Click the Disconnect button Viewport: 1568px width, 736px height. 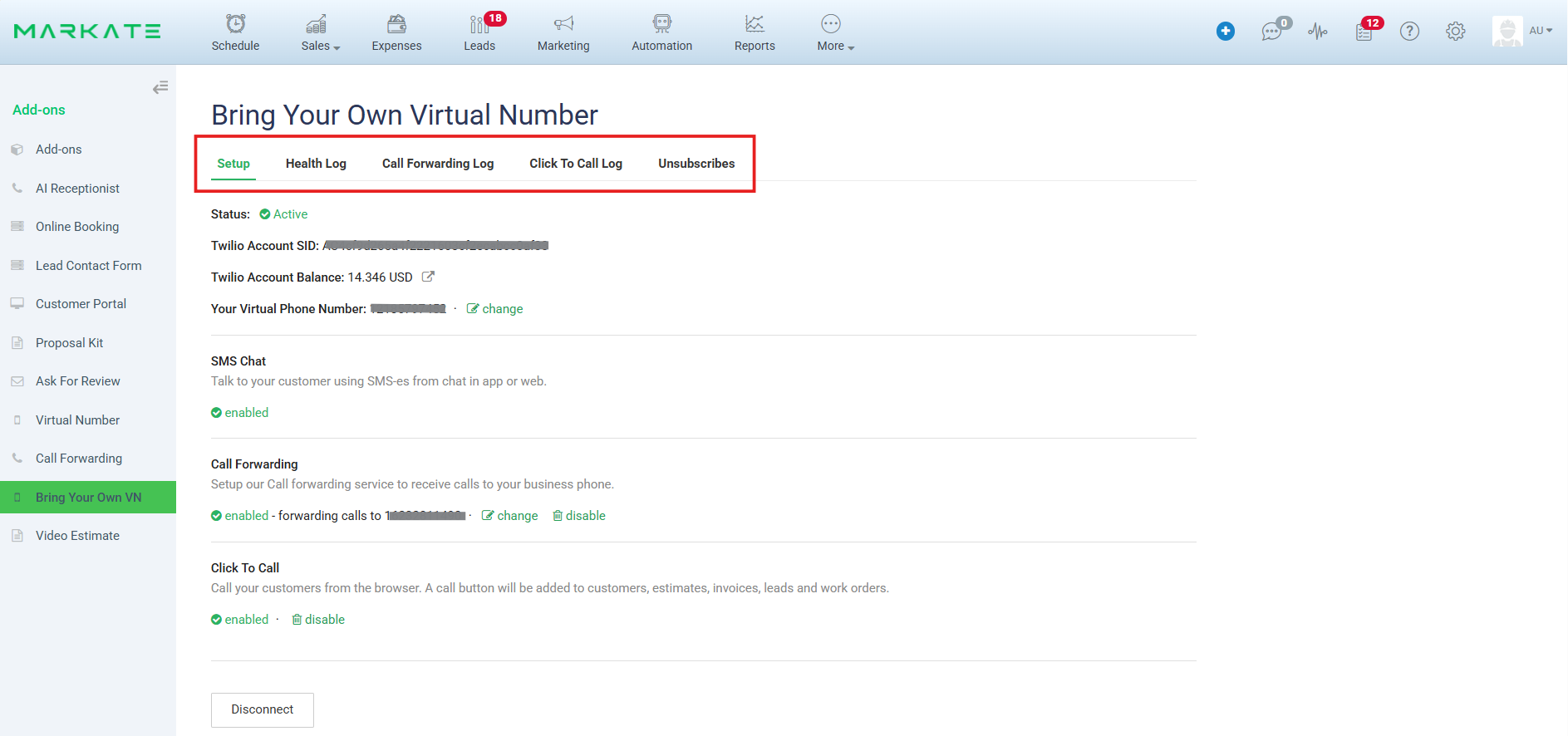coord(263,710)
